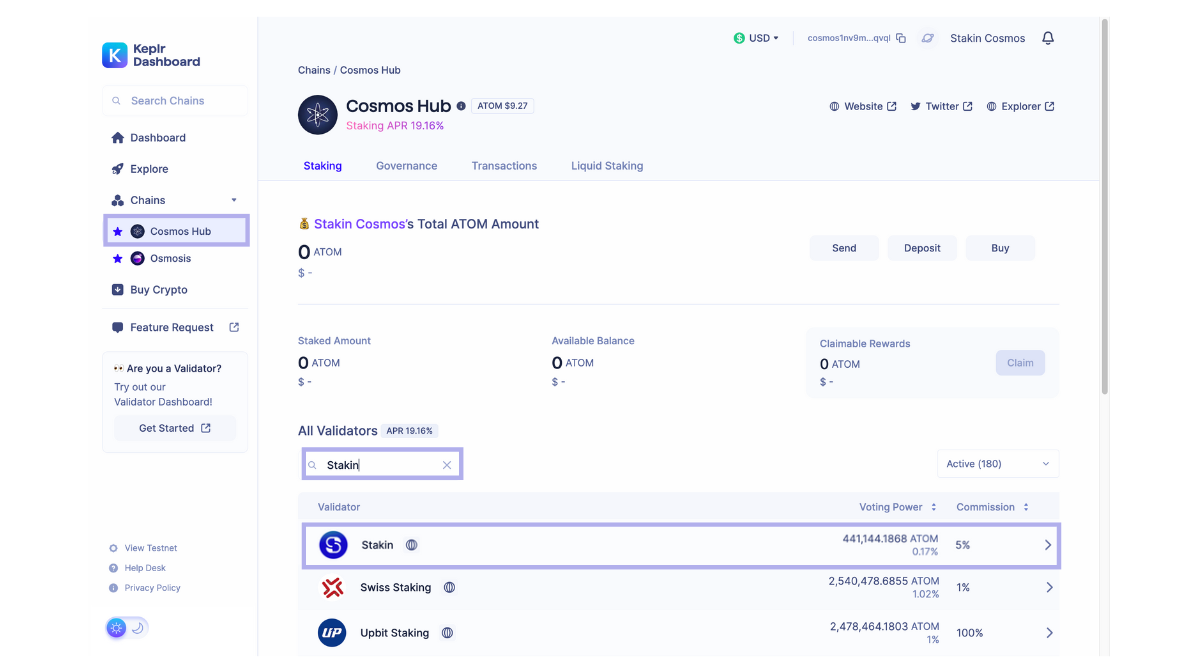Click the Search Chains field
The height and width of the screenshot is (672, 1200).
tap(175, 101)
